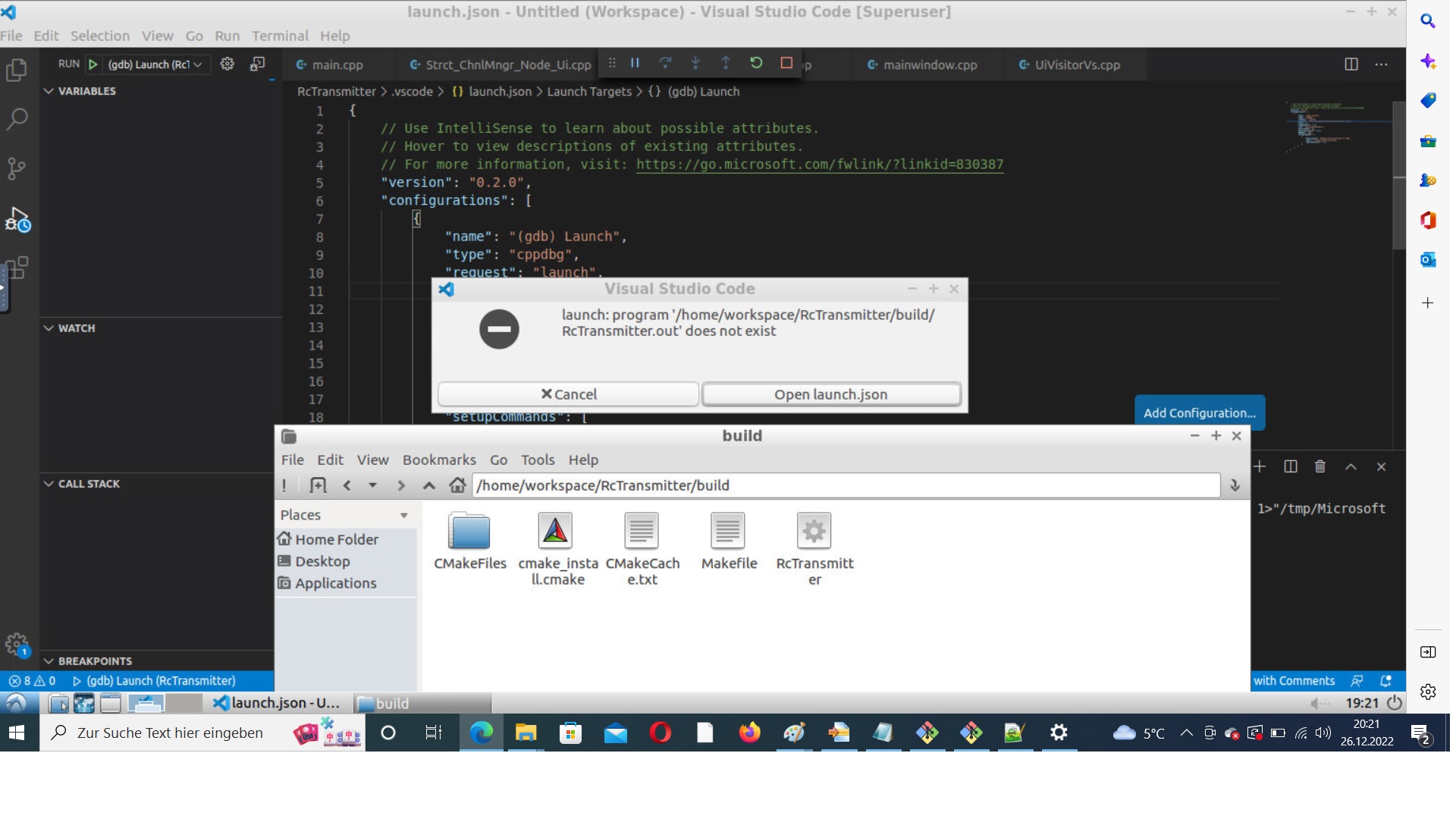
Task: Click the file manager path field
Action: [x=845, y=485]
